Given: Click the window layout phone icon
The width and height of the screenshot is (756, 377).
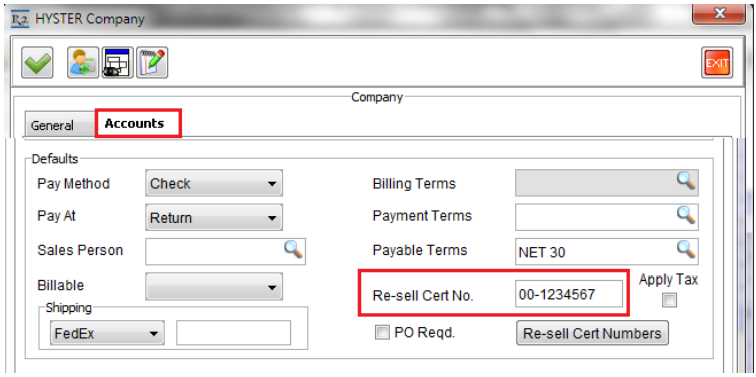Looking at the screenshot, I should pyautogui.click(x=117, y=63).
